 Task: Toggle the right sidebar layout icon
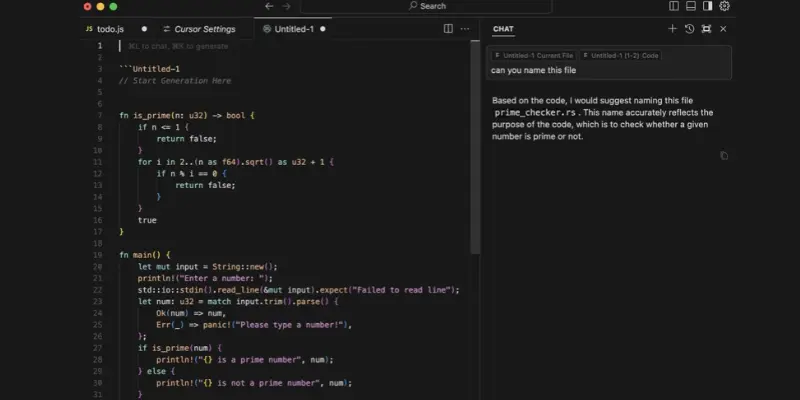pos(707,6)
